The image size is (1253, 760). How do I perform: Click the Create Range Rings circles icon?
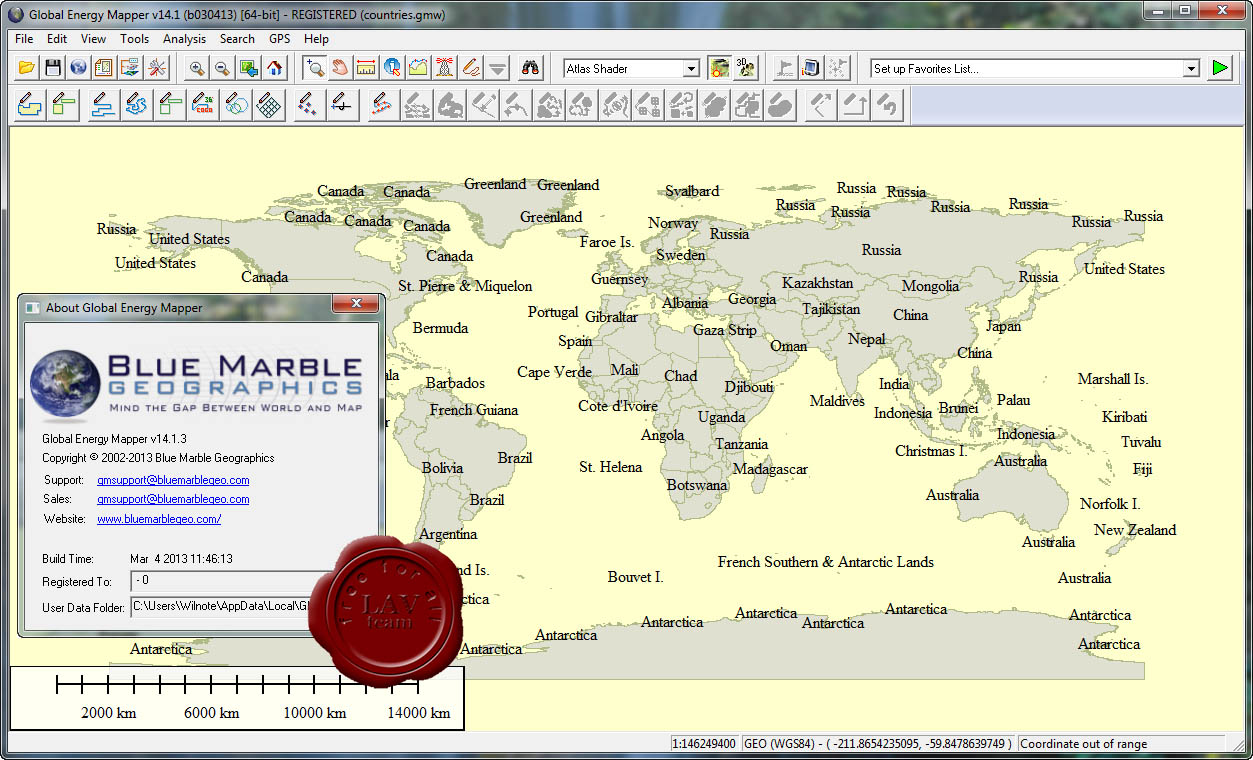click(237, 104)
